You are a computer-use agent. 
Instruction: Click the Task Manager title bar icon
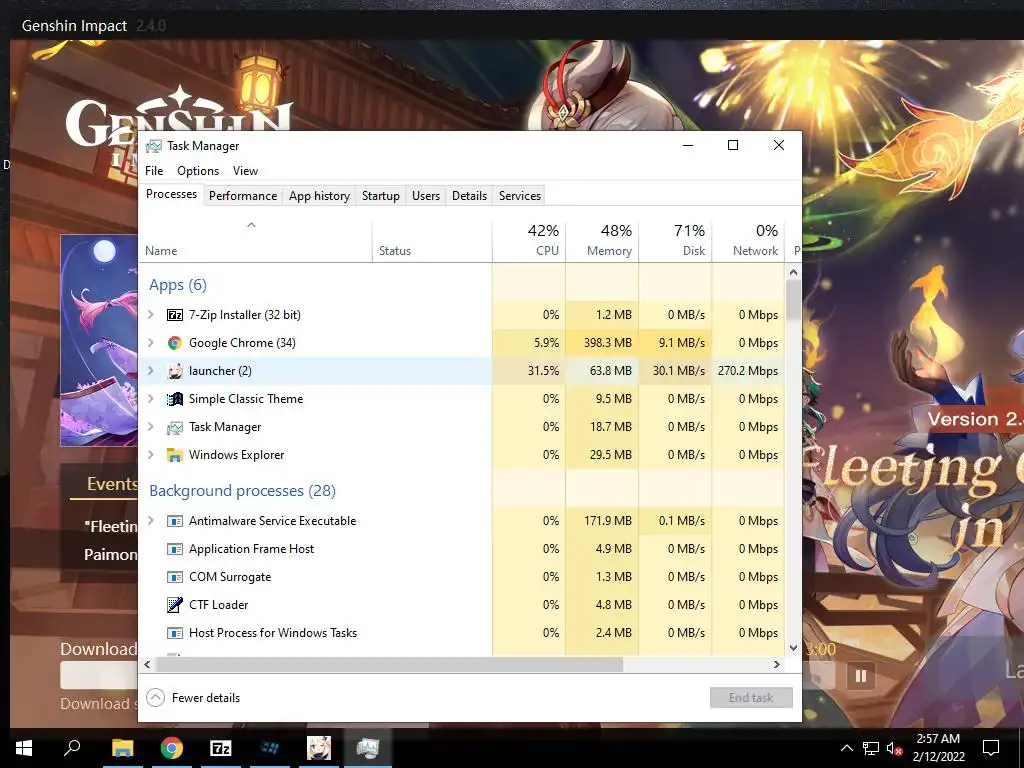tap(153, 146)
